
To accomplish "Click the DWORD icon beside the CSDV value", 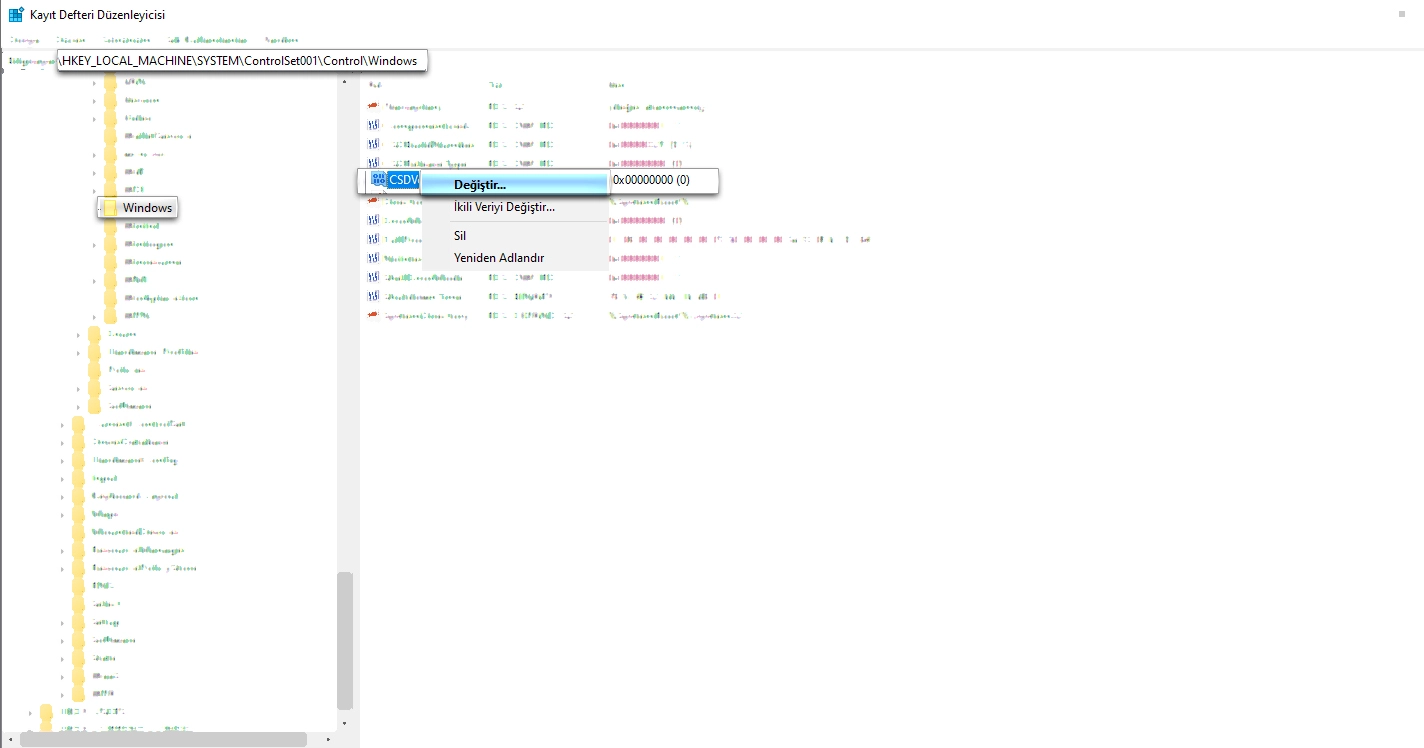I will coord(378,180).
